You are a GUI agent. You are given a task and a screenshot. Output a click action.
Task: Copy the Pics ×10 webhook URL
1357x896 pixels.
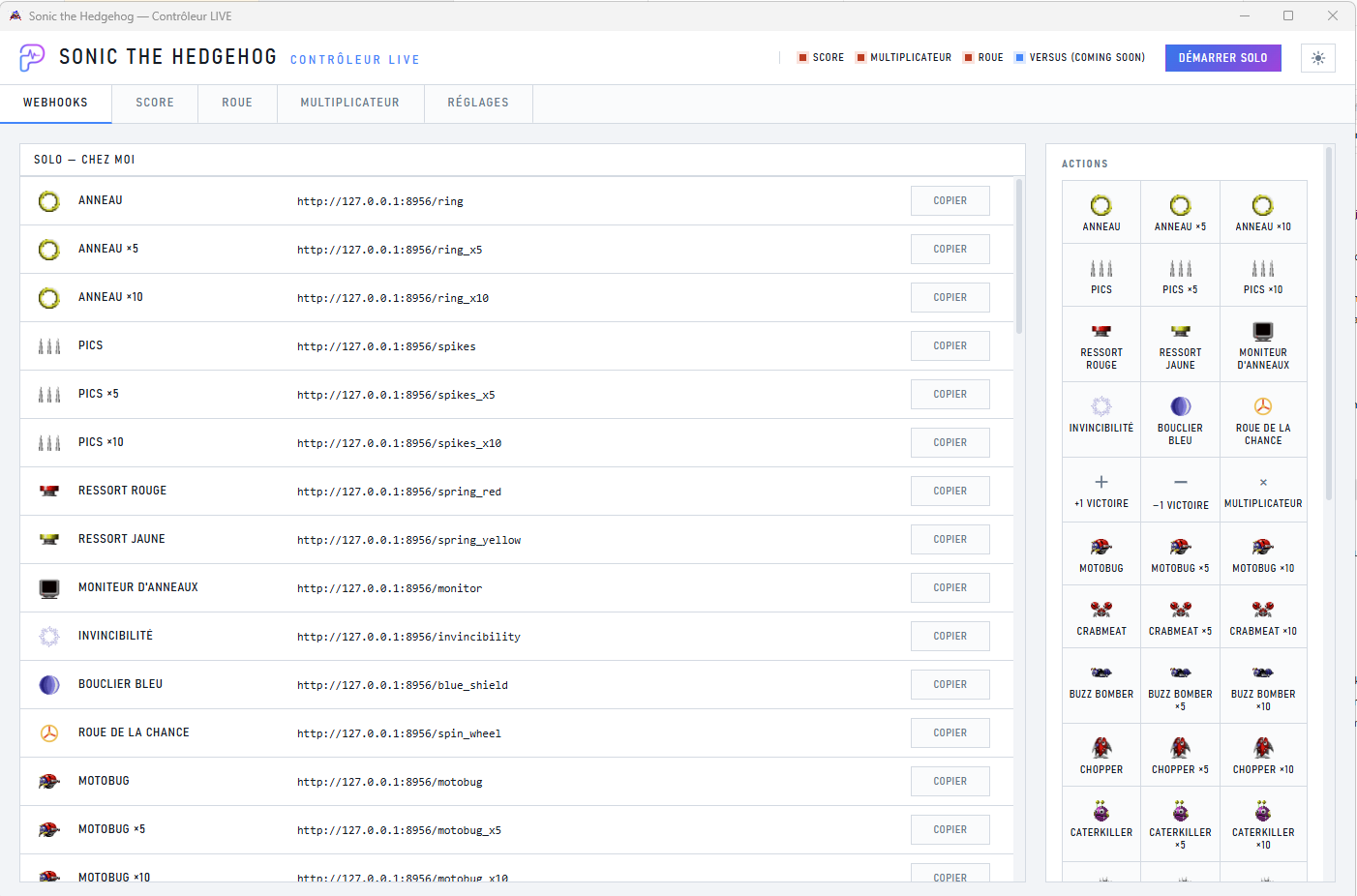[x=950, y=443]
